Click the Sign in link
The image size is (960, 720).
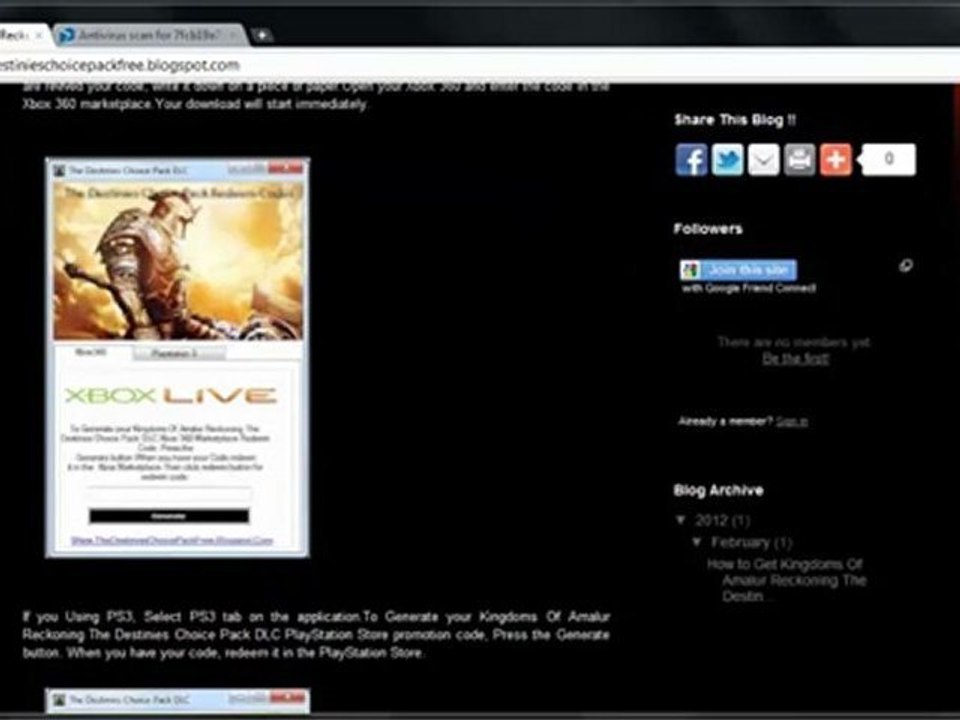pos(792,421)
